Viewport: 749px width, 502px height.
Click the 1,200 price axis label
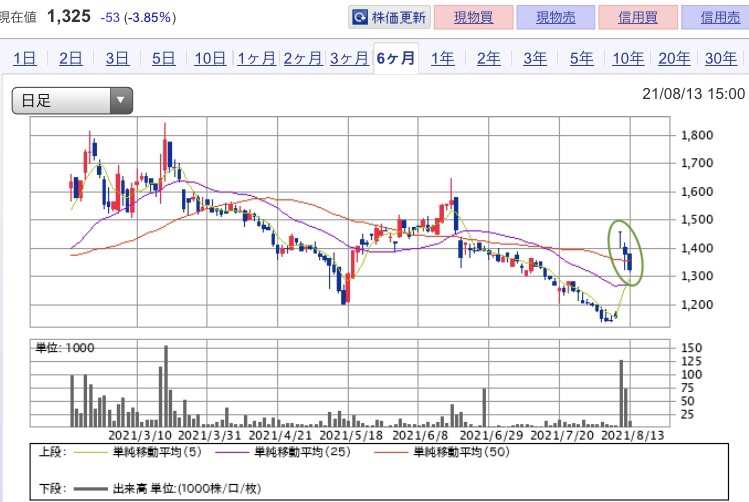[x=696, y=304]
